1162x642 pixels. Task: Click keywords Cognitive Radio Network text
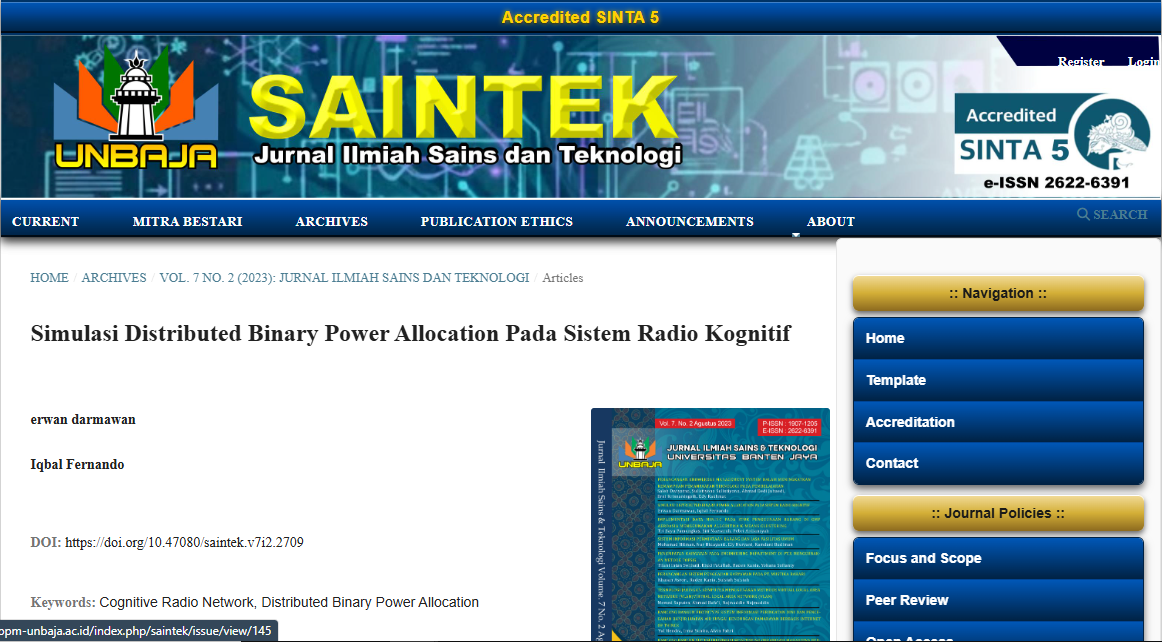click(177, 603)
